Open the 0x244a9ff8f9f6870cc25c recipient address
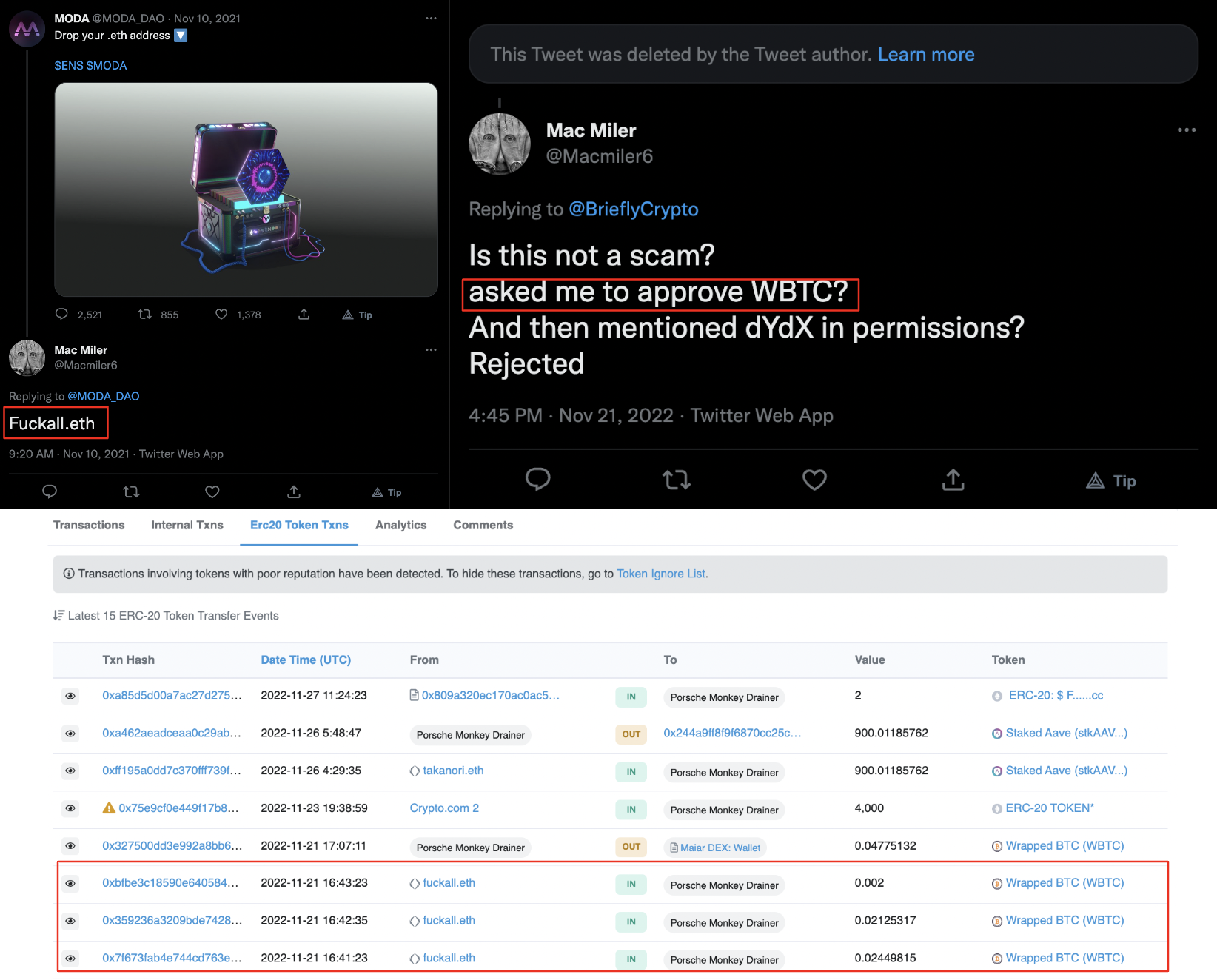1217x980 pixels. point(732,733)
